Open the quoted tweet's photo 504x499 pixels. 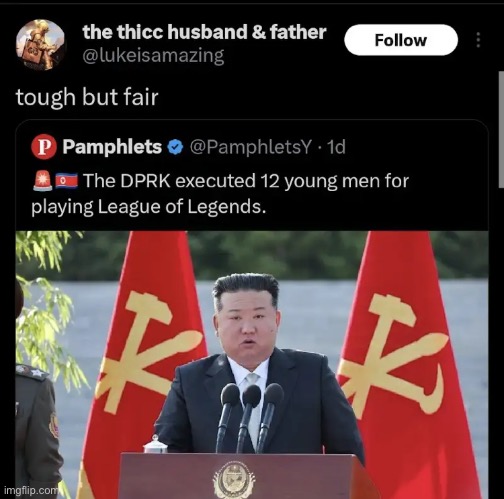252,365
